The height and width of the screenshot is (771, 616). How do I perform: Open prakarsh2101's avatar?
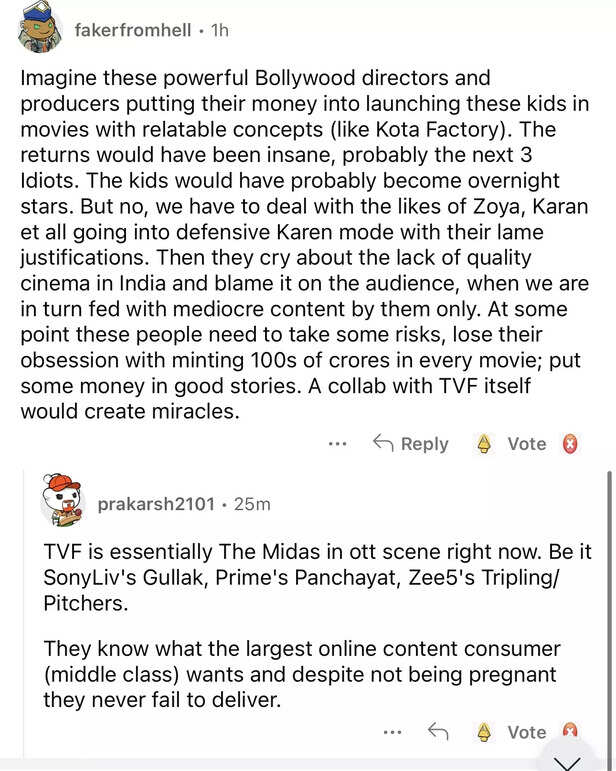(x=62, y=498)
